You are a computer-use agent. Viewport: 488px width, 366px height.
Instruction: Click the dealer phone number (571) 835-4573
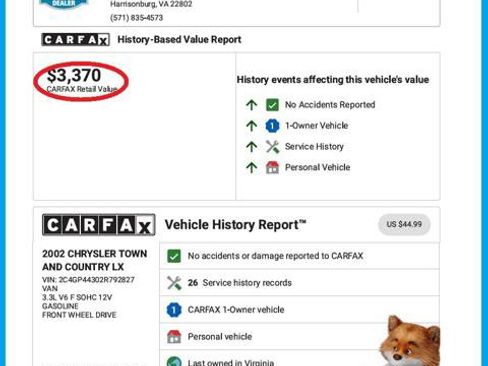coord(136,18)
